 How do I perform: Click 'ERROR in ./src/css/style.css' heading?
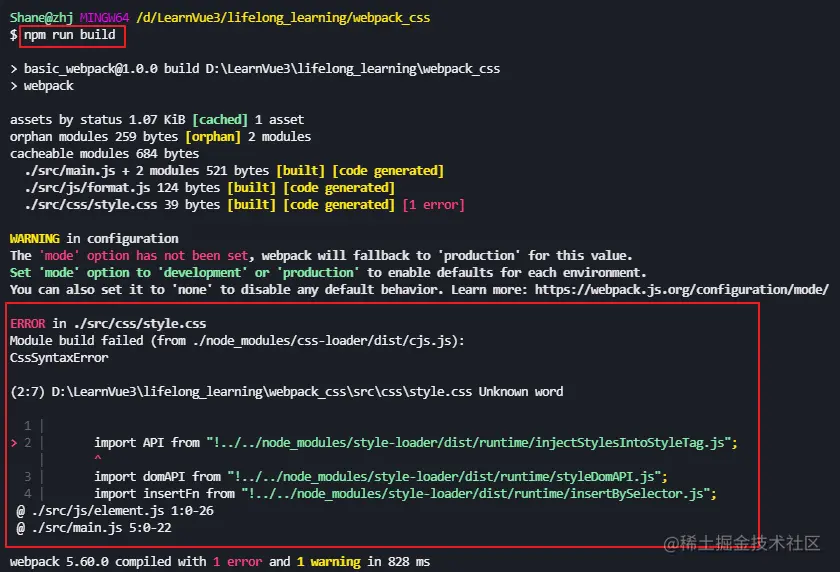pos(108,323)
